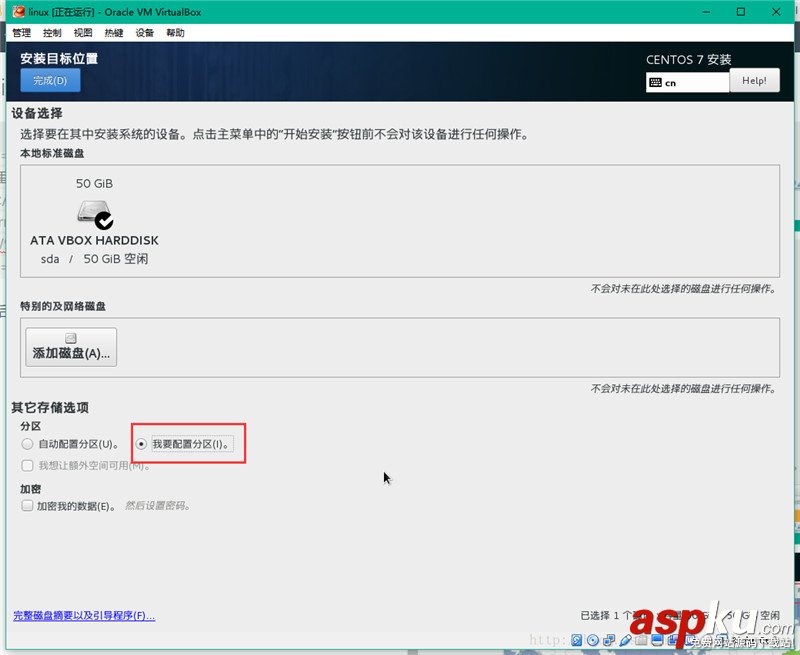Screen dimensions: 800x655
Task: Click the optical disc status icon
Action: (593, 640)
